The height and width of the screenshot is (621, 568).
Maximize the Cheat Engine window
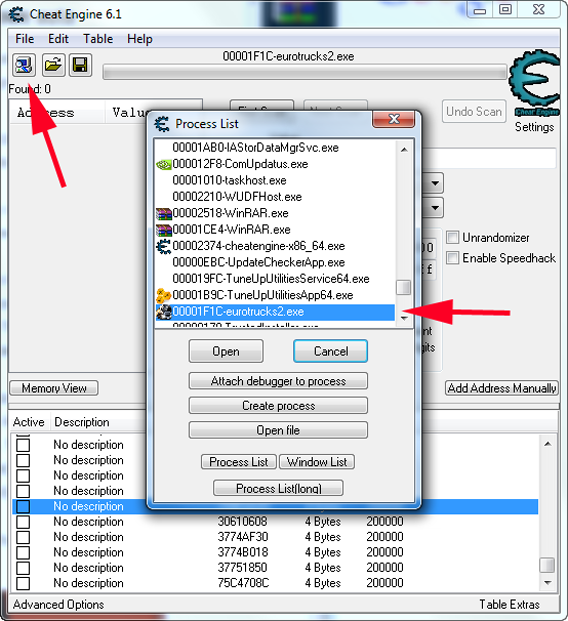pos(505,10)
